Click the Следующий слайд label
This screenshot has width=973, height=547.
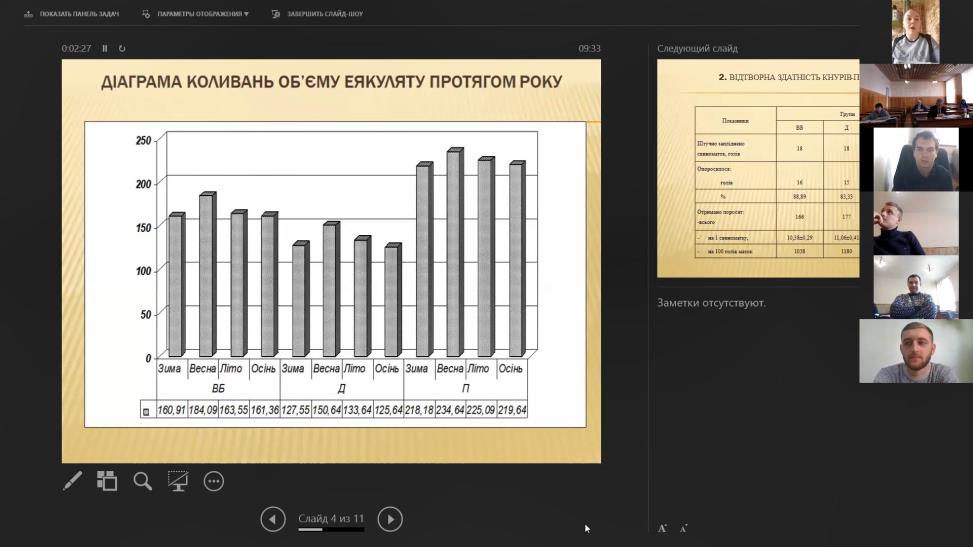pyautogui.click(x=697, y=48)
